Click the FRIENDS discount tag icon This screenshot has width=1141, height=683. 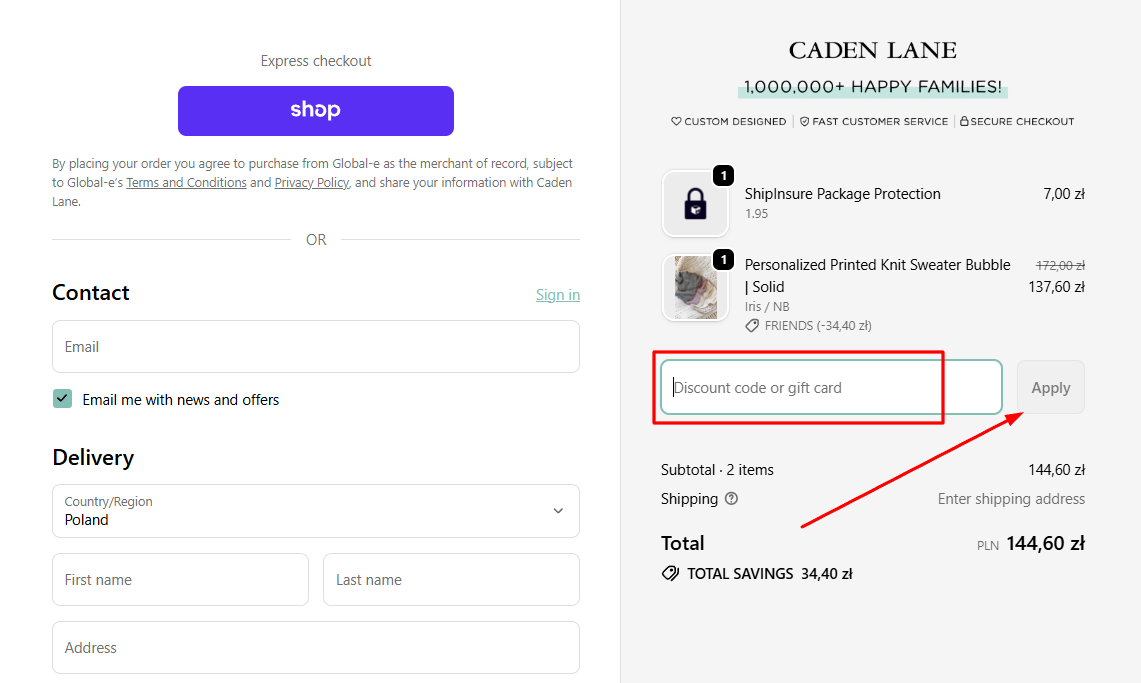pos(751,325)
